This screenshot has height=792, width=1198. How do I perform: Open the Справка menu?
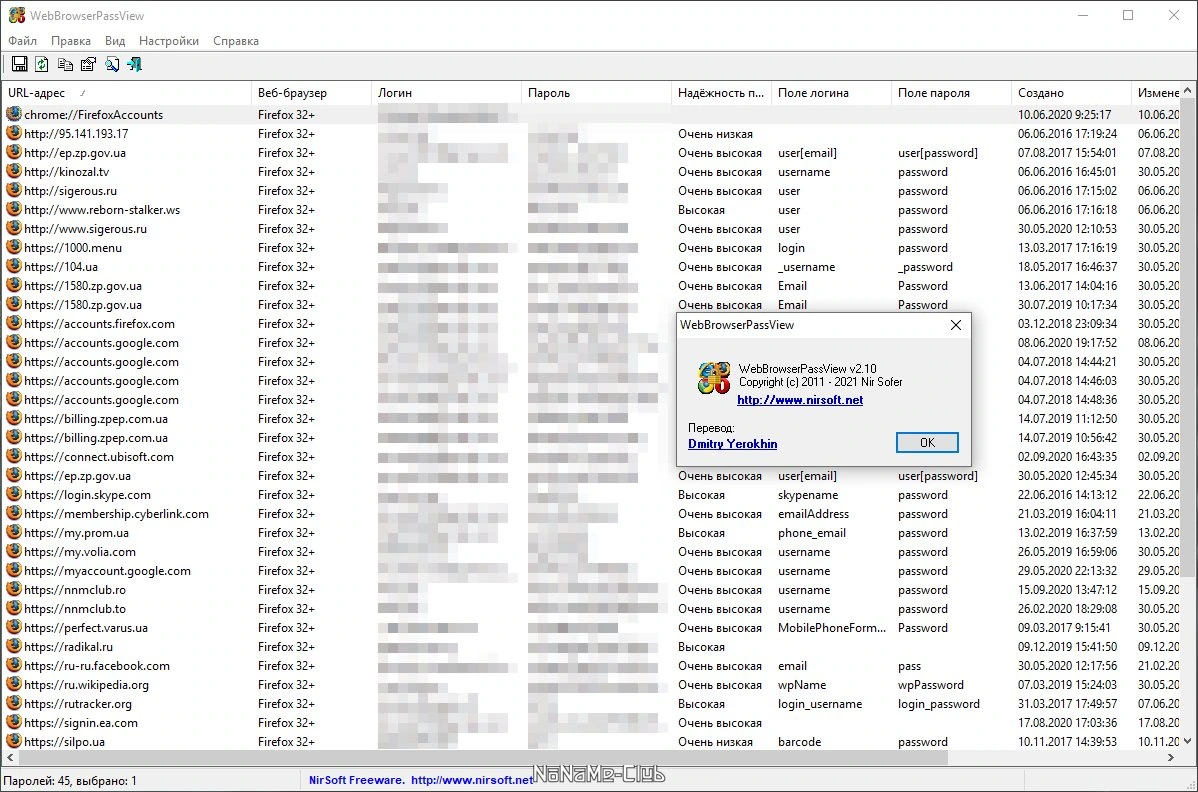235,40
